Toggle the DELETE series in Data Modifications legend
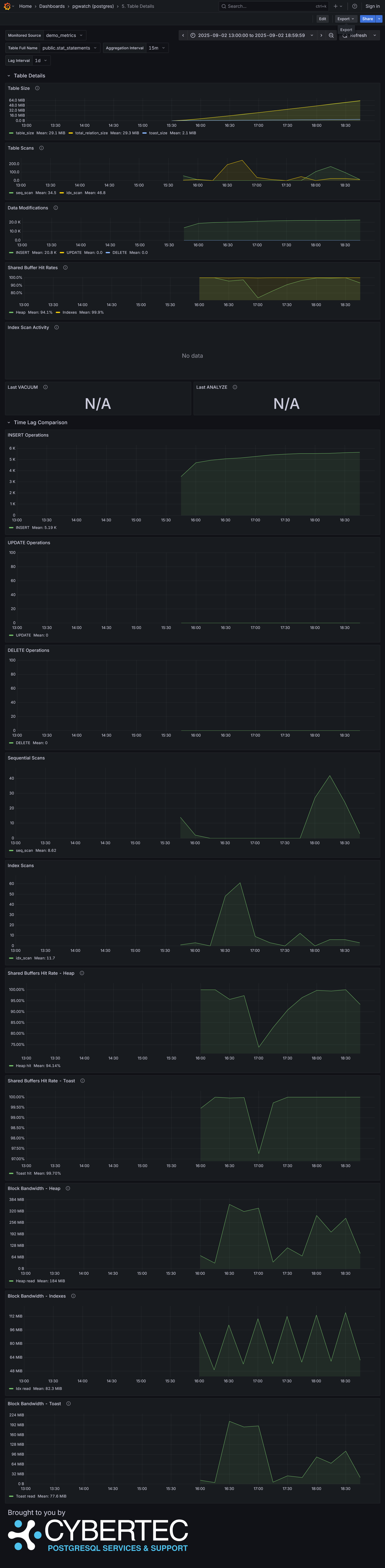The image size is (385, 1568). coord(119,253)
